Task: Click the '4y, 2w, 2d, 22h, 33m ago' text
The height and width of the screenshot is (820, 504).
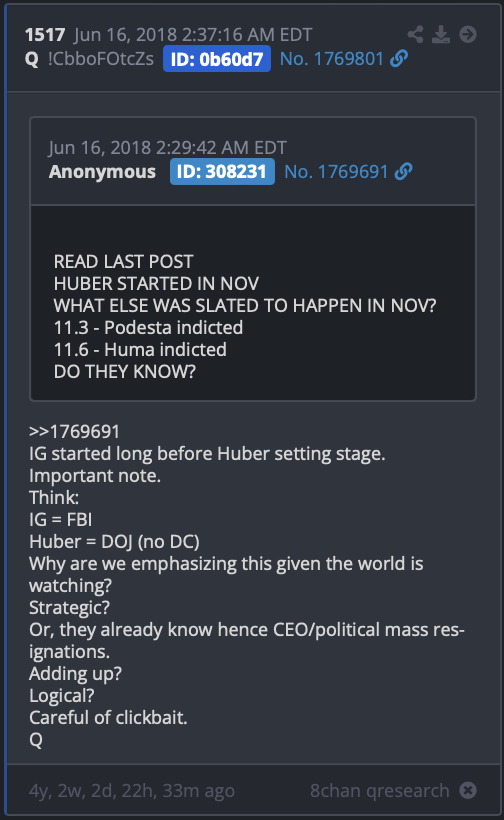Action: pos(132,791)
